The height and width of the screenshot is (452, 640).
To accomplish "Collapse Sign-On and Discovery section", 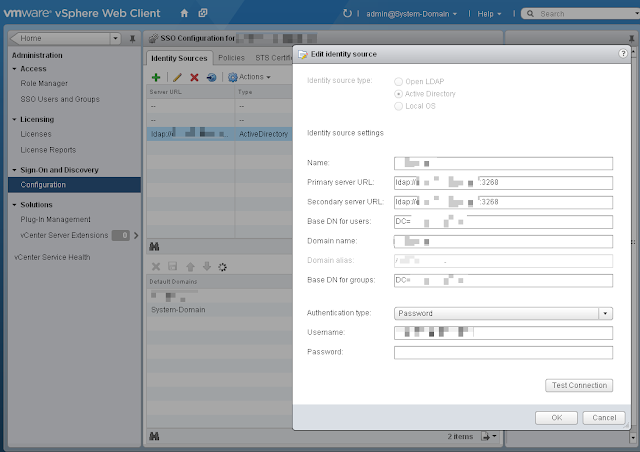I will [14, 170].
